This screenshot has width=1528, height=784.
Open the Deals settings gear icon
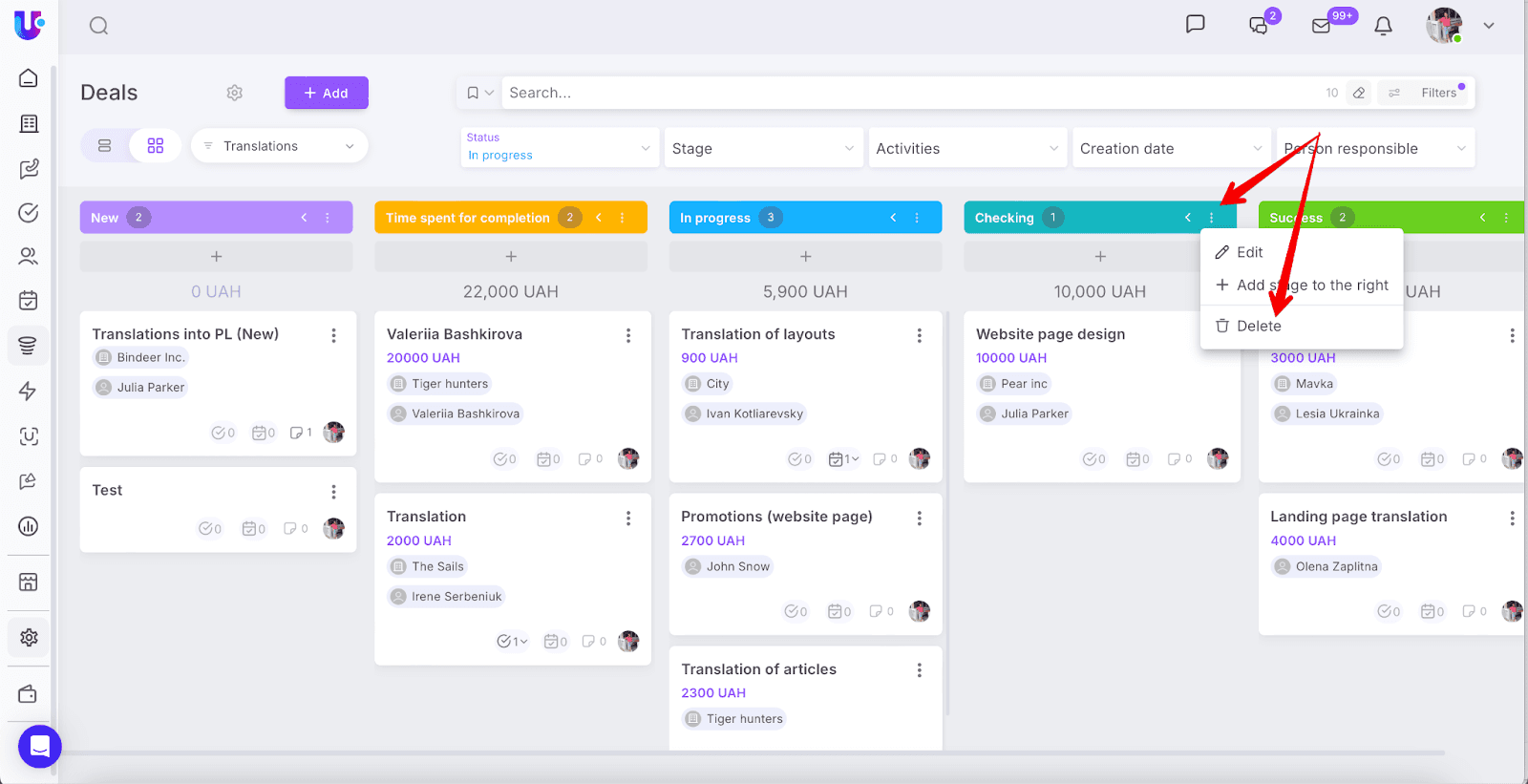click(x=234, y=93)
